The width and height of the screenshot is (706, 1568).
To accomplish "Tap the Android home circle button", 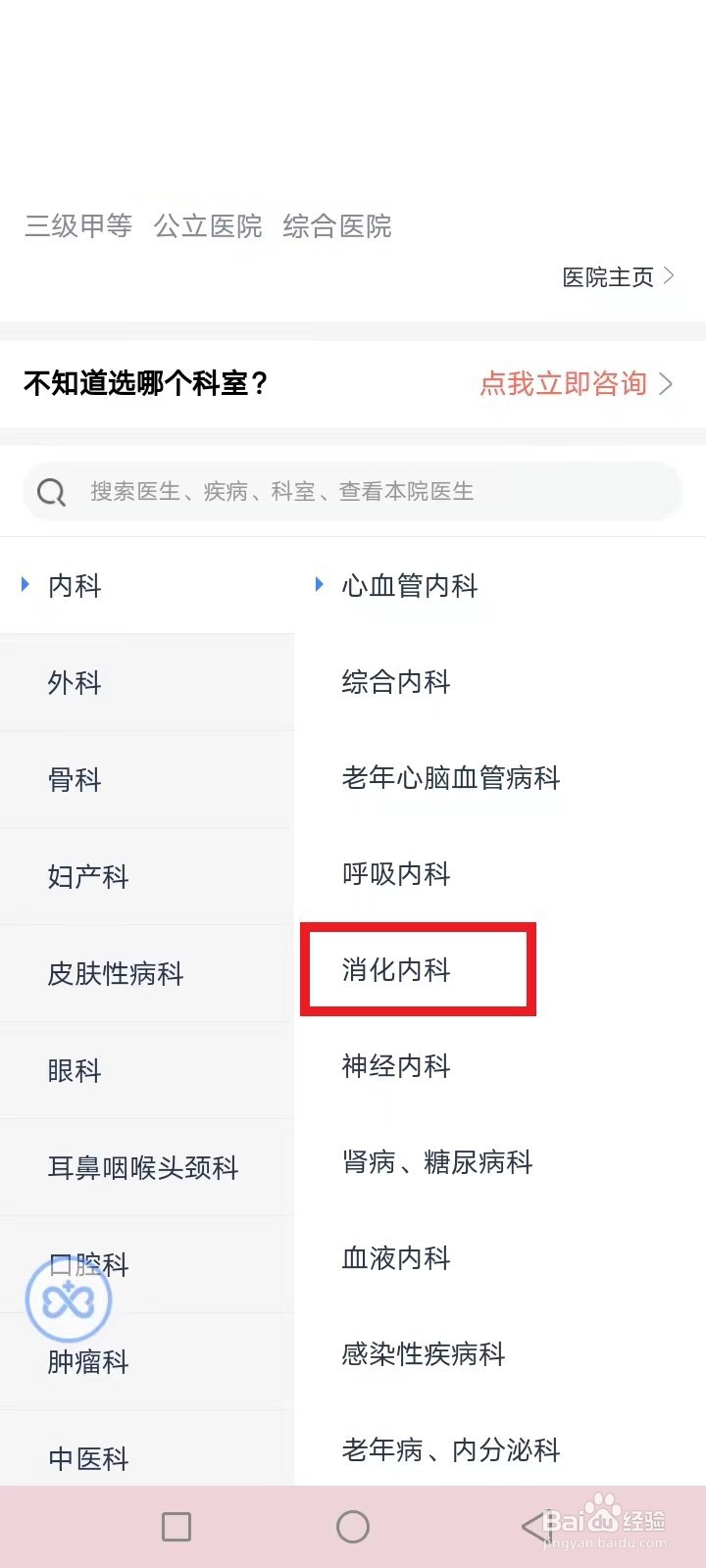I will point(353,1526).
